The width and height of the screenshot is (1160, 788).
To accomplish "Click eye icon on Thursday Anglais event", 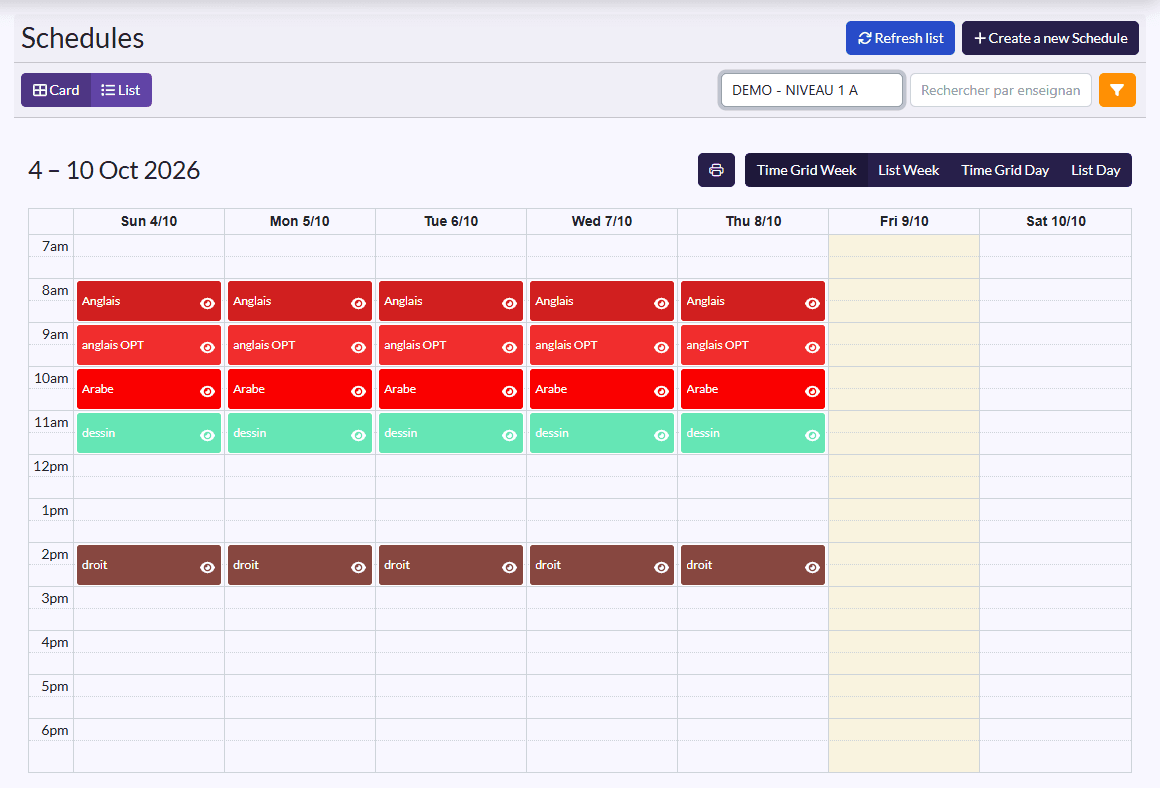I will [812, 303].
